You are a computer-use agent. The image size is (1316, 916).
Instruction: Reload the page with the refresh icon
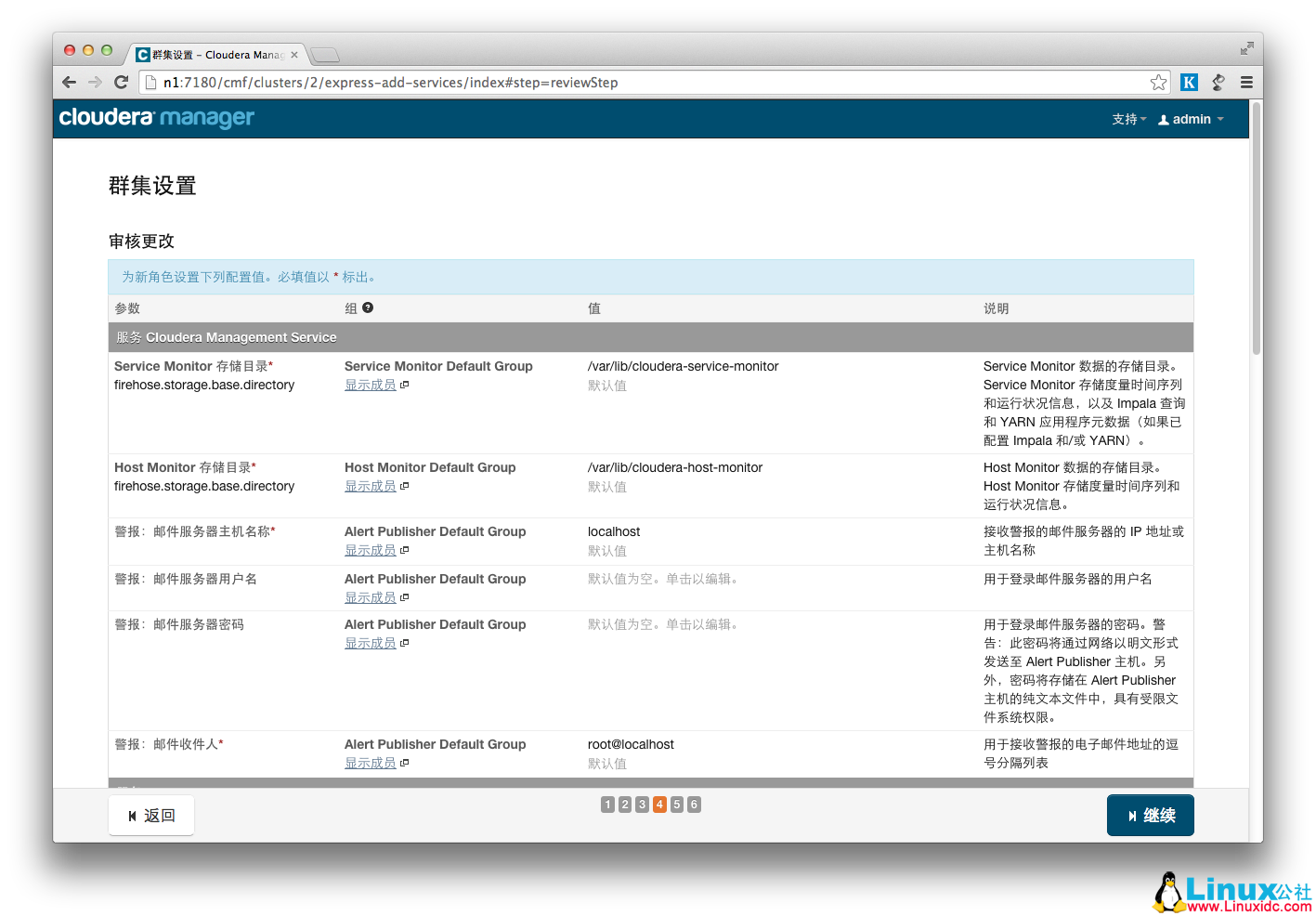click(x=121, y=82)
